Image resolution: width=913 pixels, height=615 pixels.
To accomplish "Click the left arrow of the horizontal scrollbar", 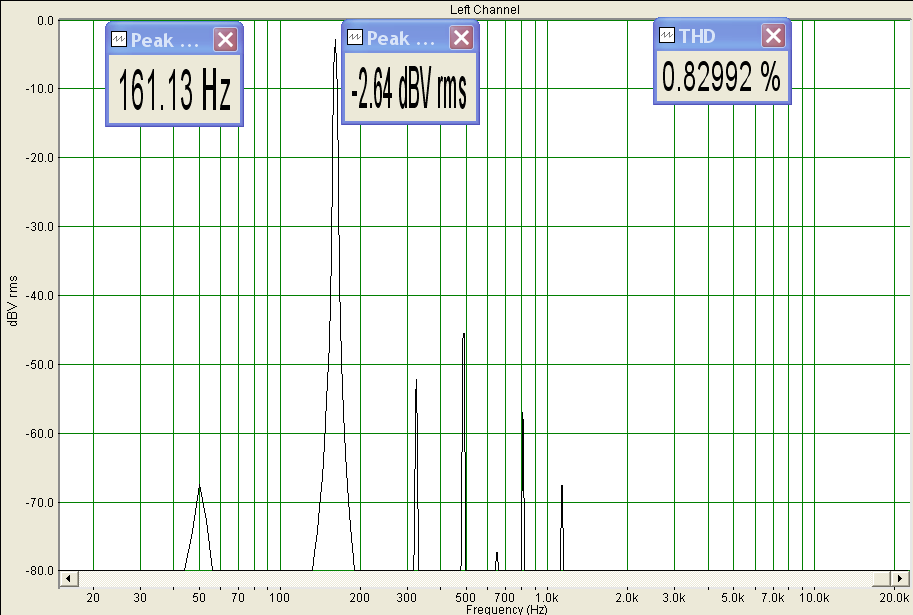I will click(69, 578).
